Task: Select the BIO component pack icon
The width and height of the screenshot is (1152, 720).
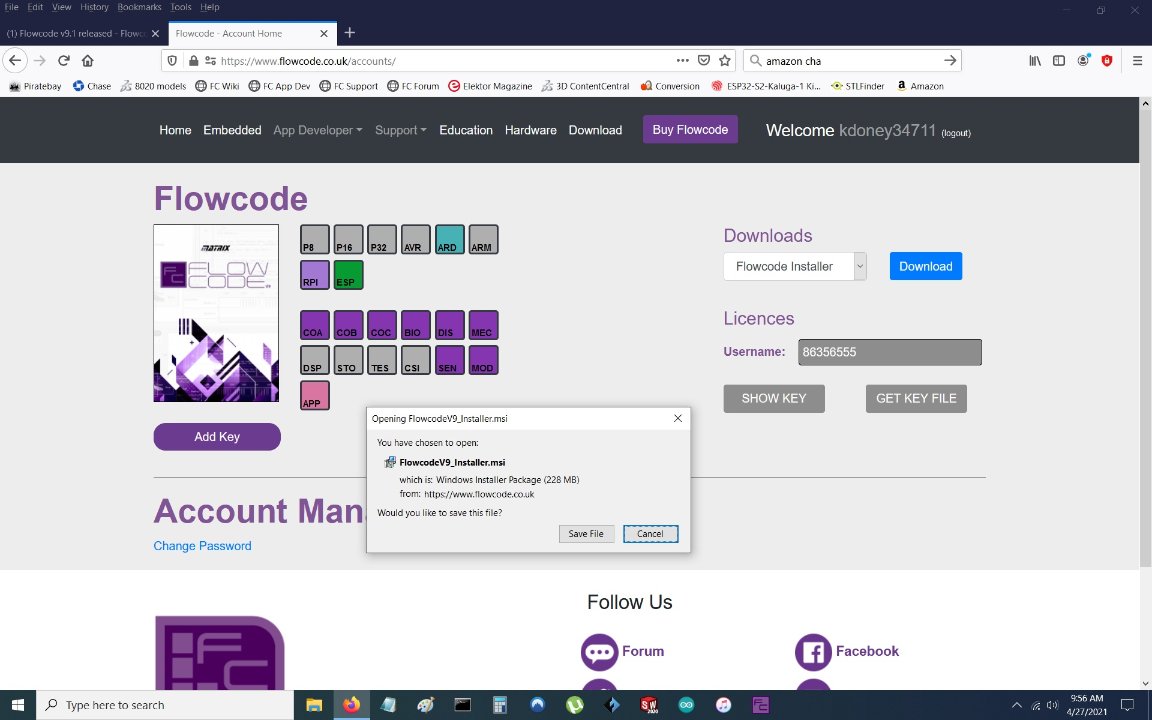Action: click(416, 325)
